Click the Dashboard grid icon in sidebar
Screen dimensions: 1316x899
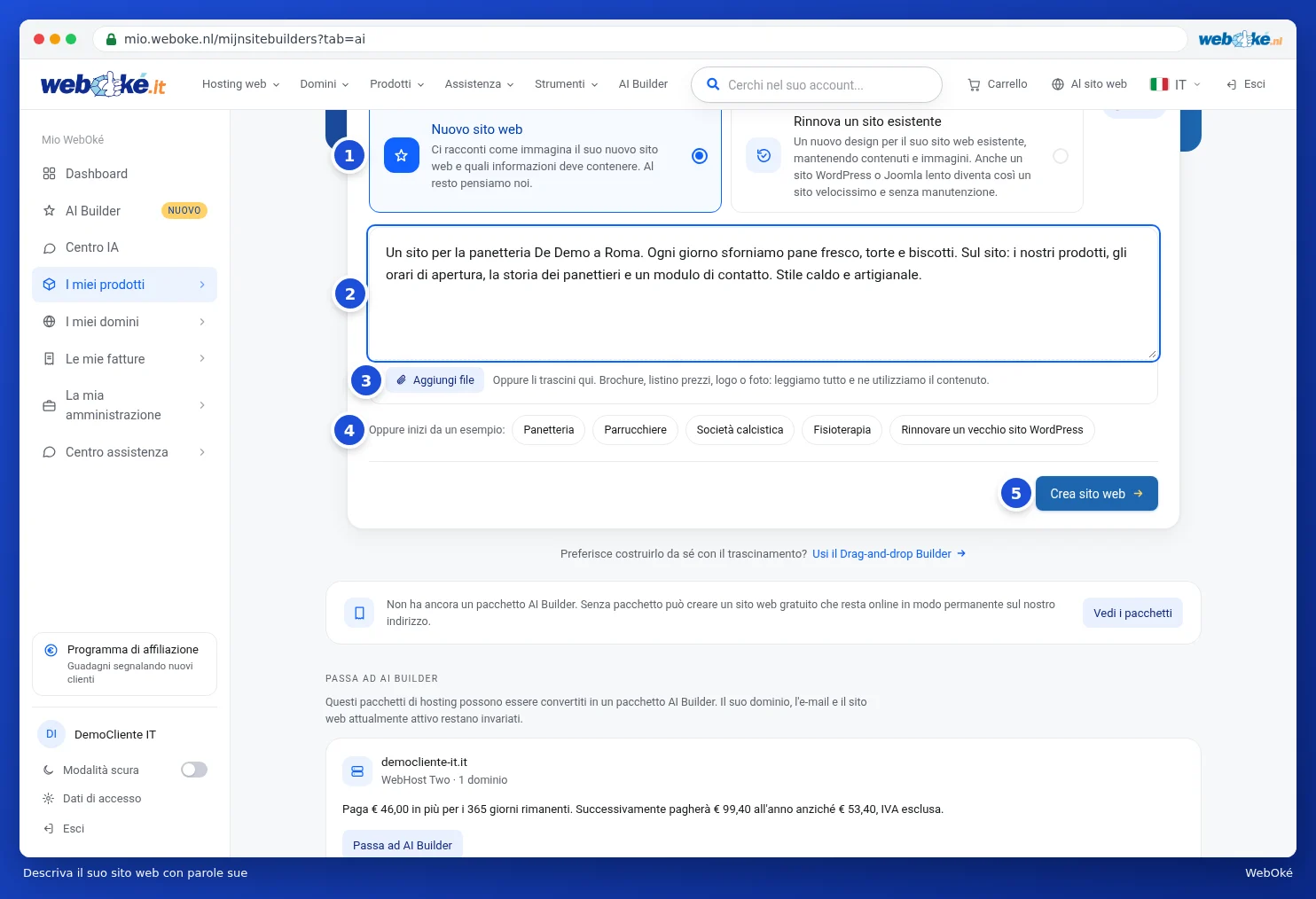click(49, 174)
